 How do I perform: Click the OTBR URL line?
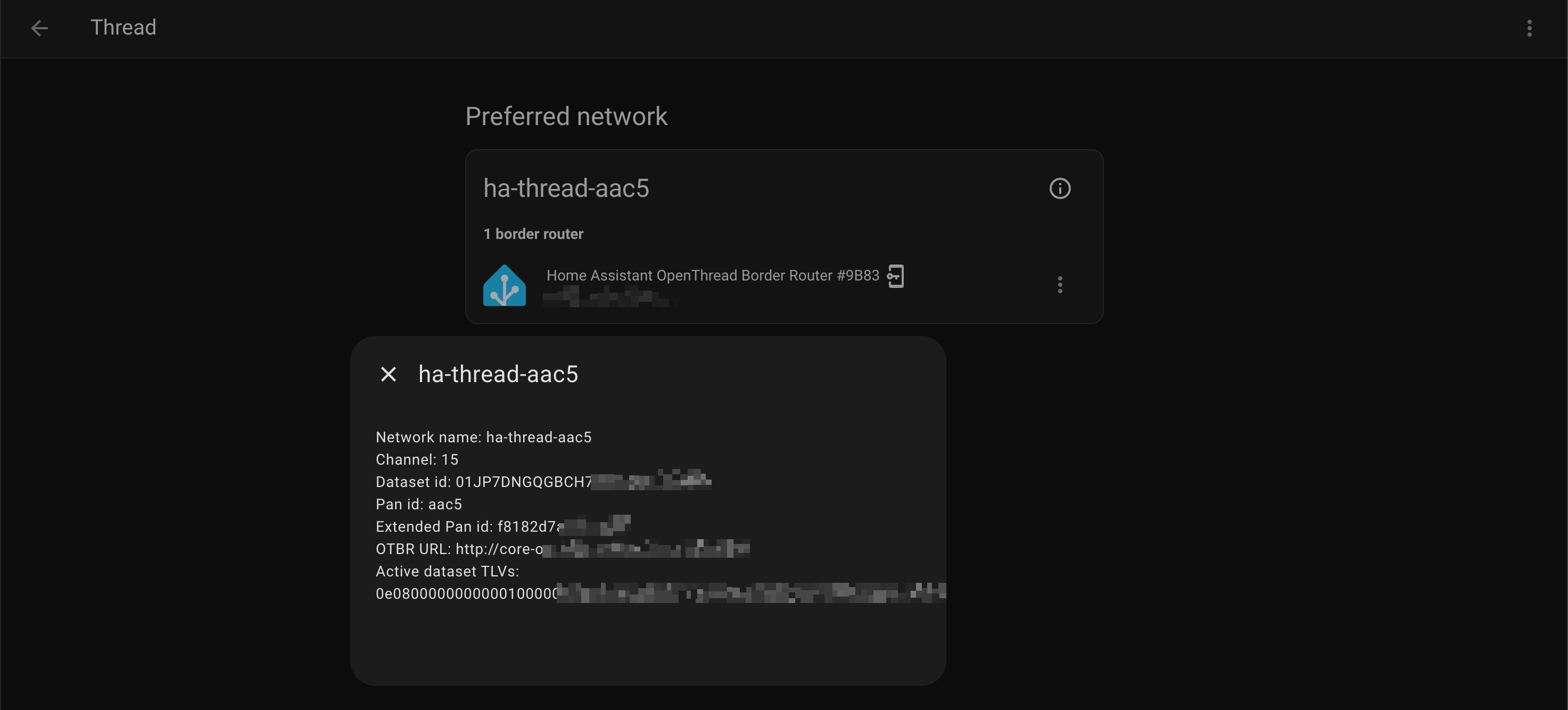click(459, 549)
